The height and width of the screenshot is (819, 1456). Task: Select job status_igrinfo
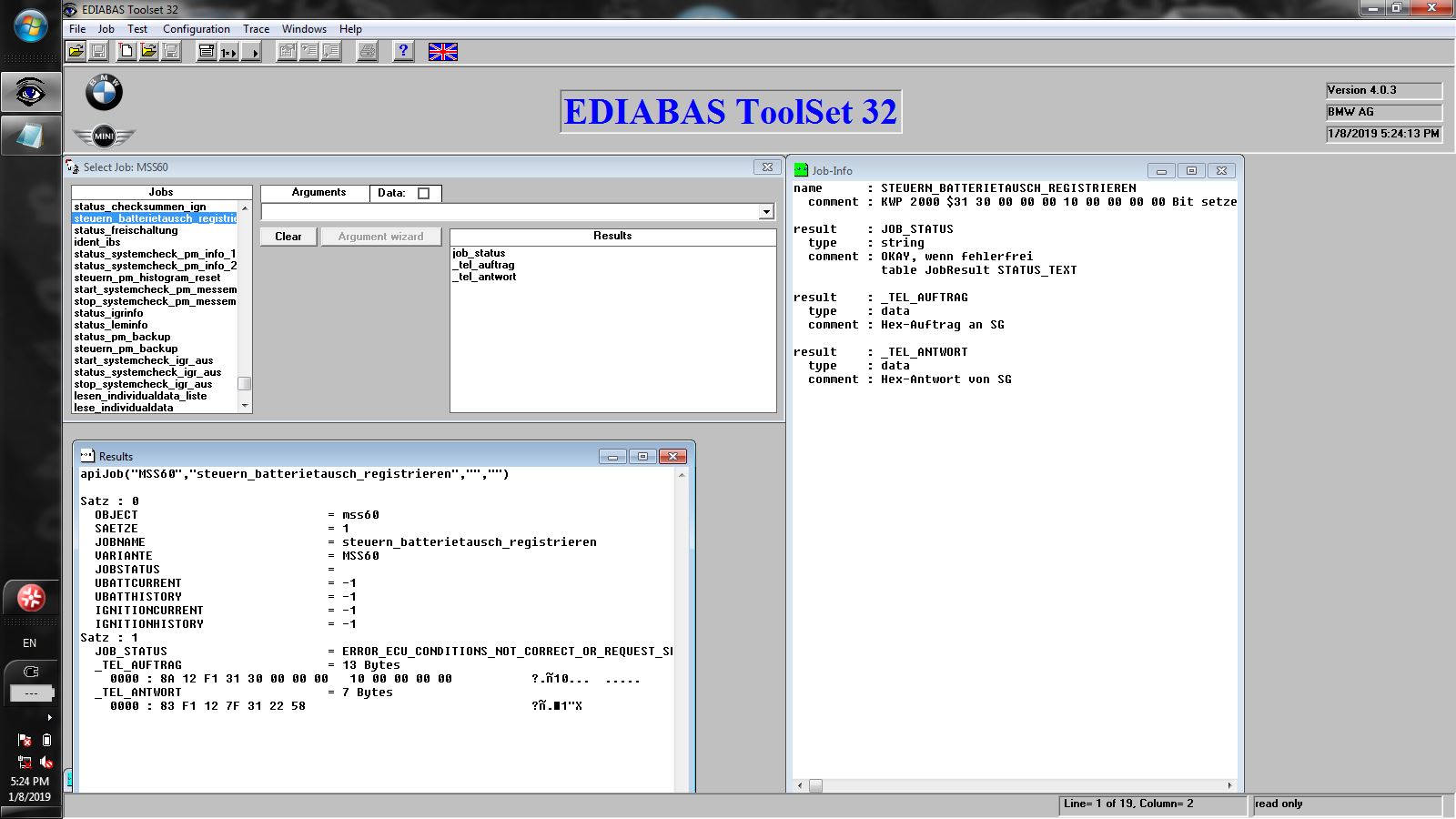tap(108, 313)
